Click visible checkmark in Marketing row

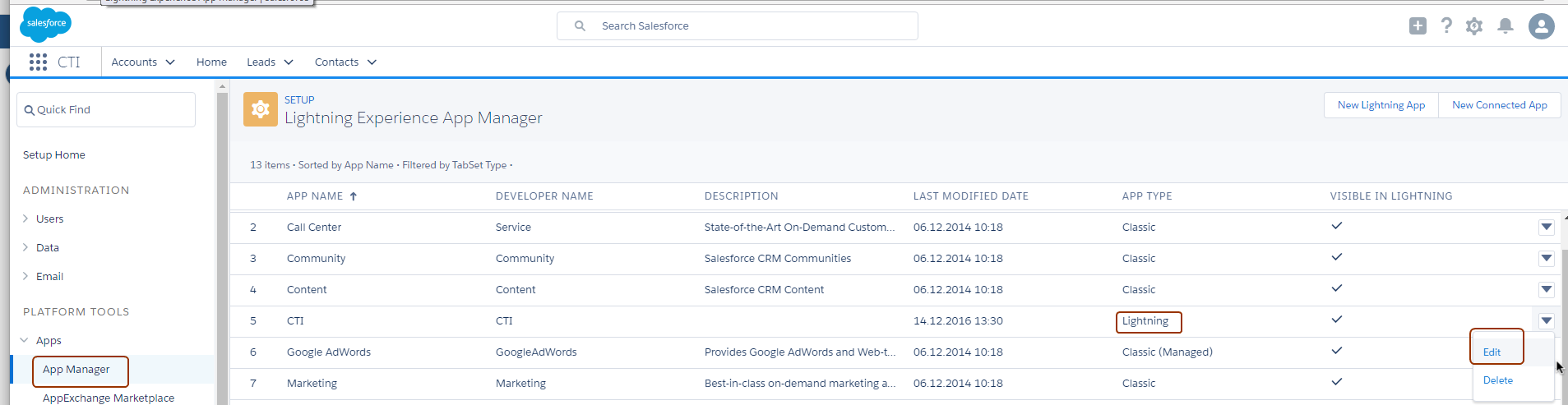pyautogui.click(x=1337, y=382)
